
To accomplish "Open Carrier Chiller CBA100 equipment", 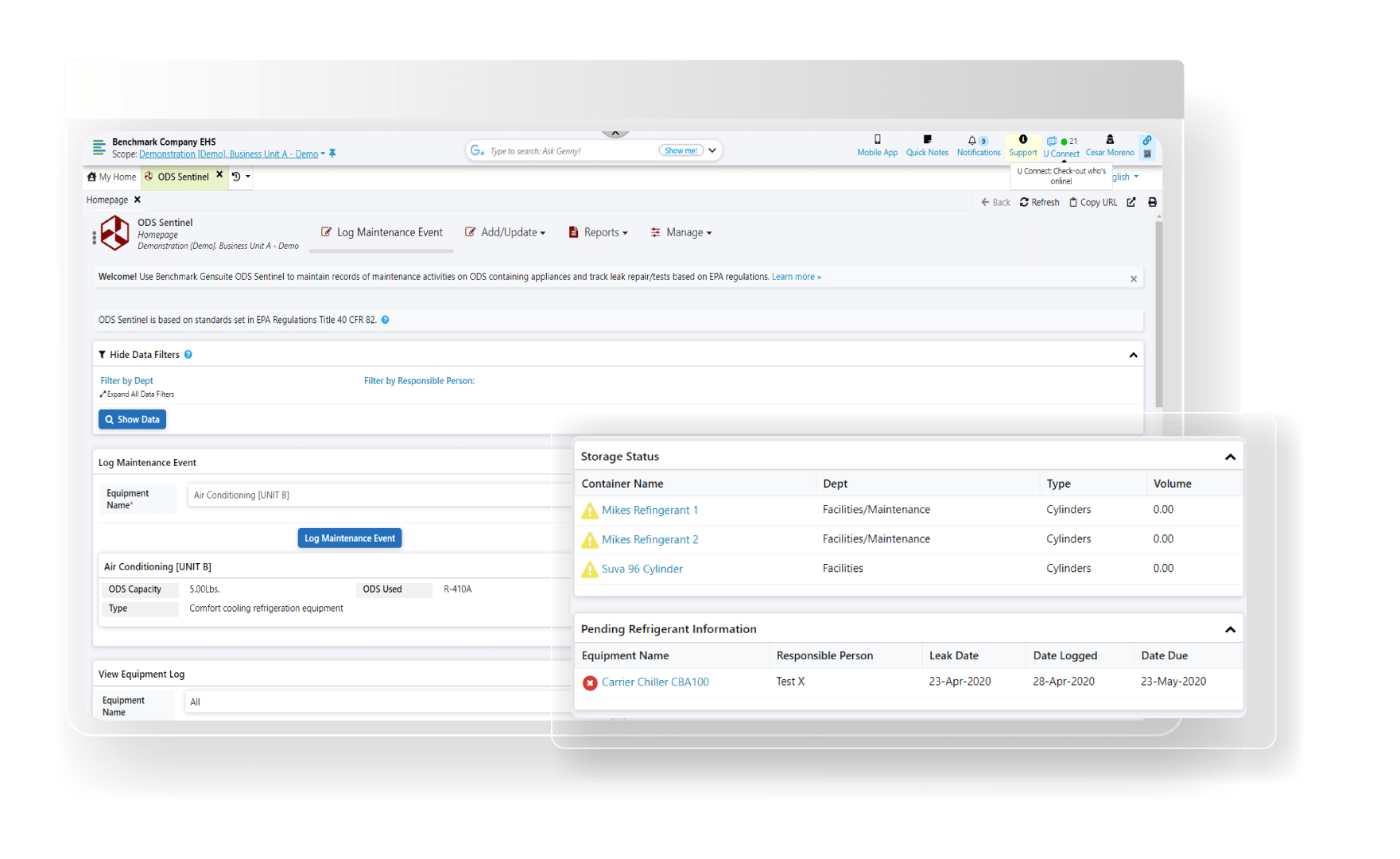I will 655,682.
